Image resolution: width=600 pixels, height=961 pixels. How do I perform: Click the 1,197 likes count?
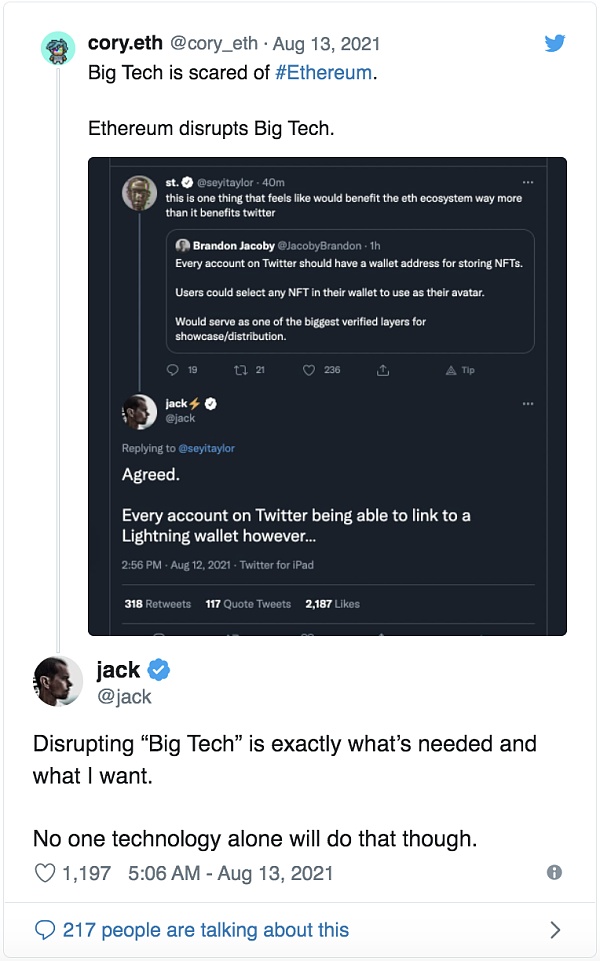tap(86, 873)
